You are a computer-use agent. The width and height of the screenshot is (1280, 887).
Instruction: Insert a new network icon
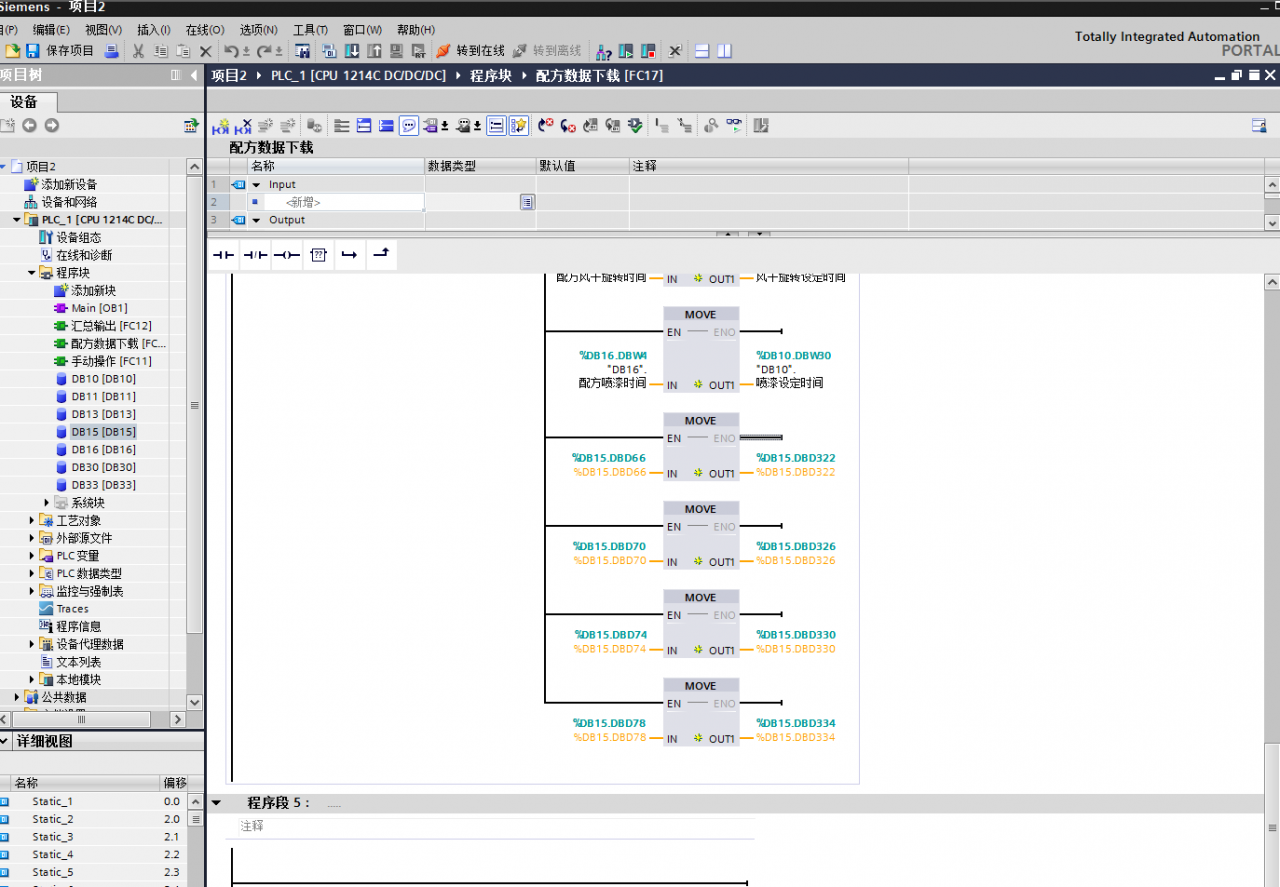coord(221,126)
